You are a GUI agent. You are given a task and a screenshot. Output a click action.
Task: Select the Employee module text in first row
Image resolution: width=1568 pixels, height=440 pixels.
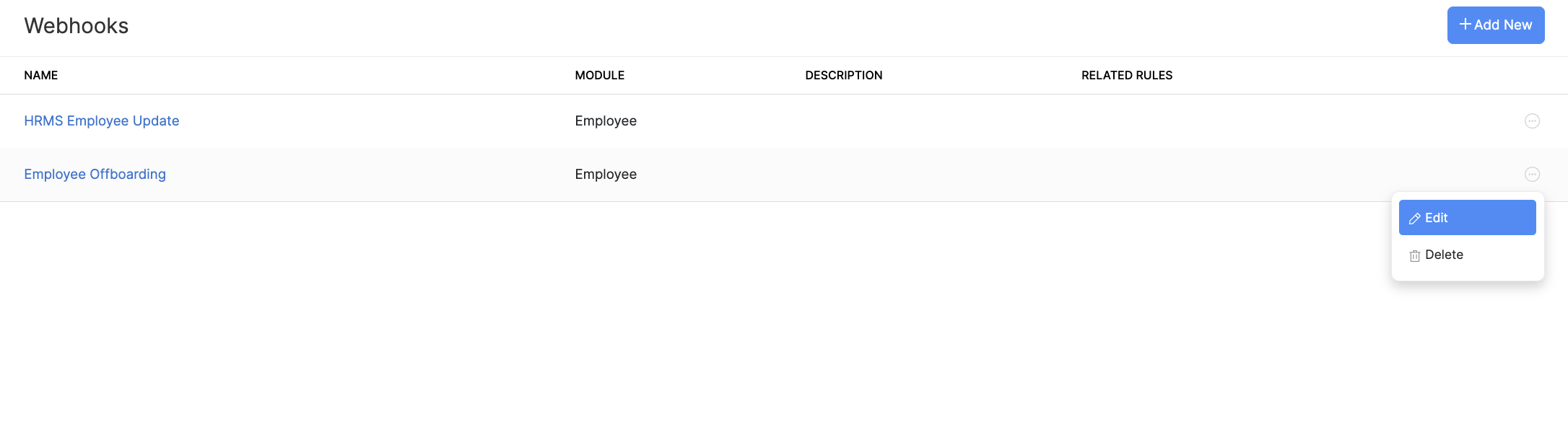click(x=605, y=120)
